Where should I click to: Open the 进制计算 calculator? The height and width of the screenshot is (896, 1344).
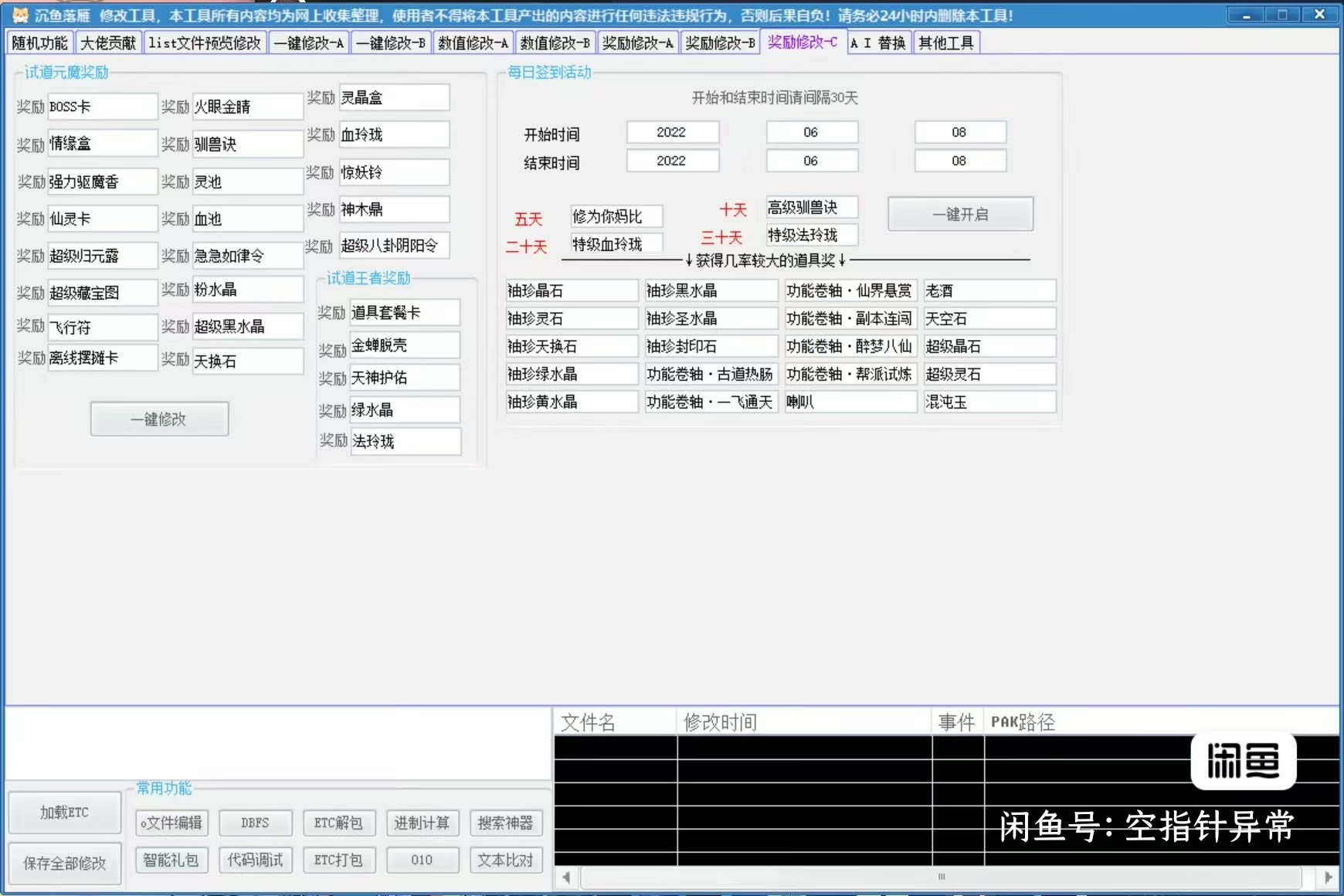(422, 823)
